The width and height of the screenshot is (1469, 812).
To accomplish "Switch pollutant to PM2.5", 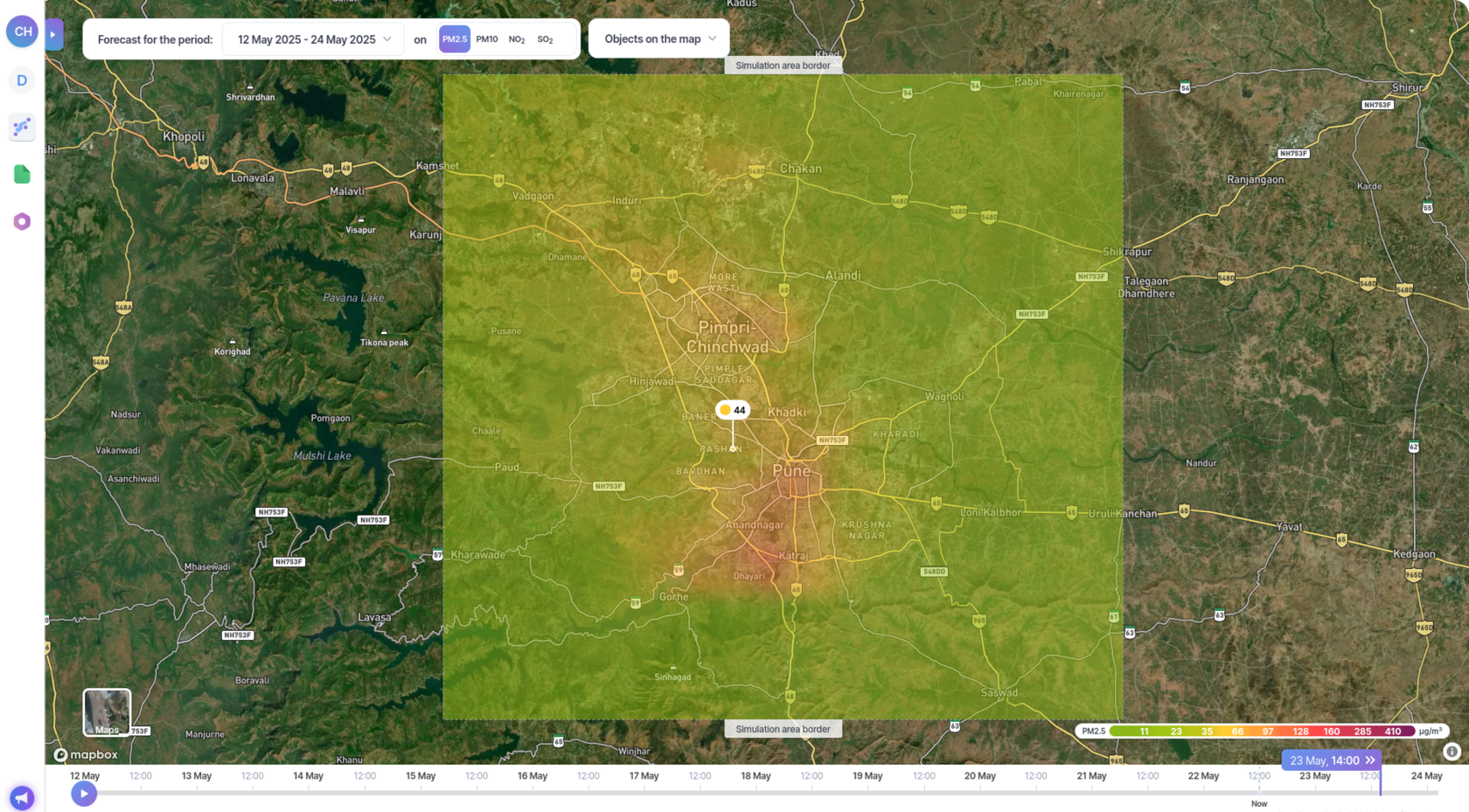I will click(x=454, y=39).
